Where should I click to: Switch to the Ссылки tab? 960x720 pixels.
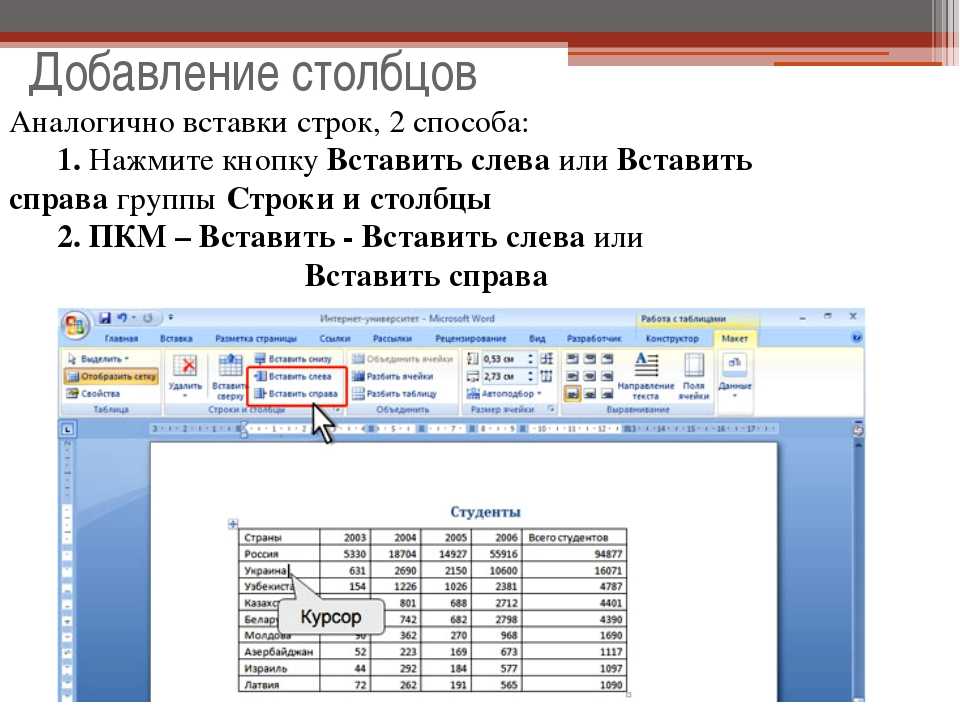[x=335, y=338]
